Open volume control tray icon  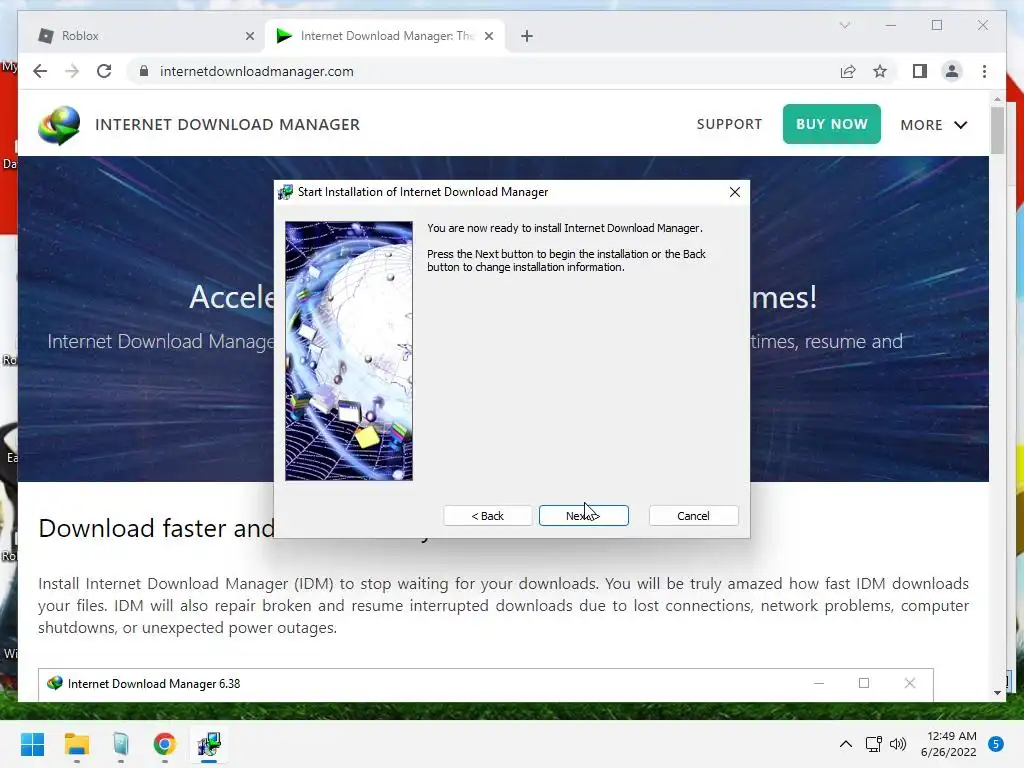pos(898,744)
